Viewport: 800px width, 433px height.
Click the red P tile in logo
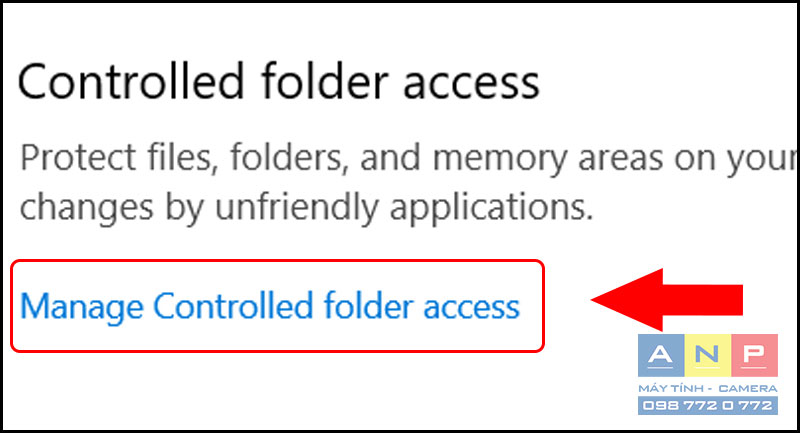pos(754,355)
